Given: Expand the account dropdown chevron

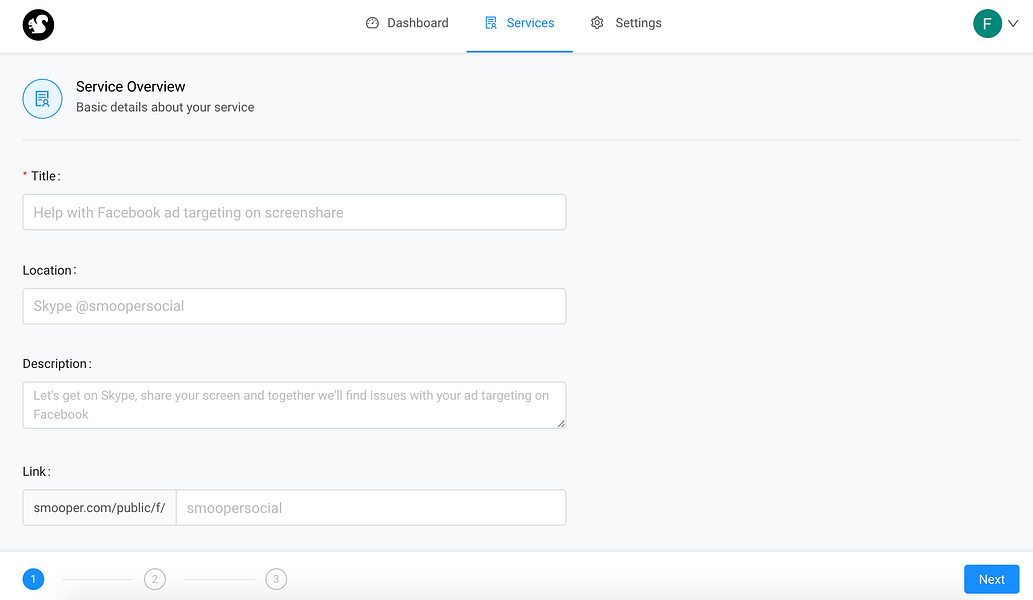Looking at the screenshot, I should coord(1013,23).
